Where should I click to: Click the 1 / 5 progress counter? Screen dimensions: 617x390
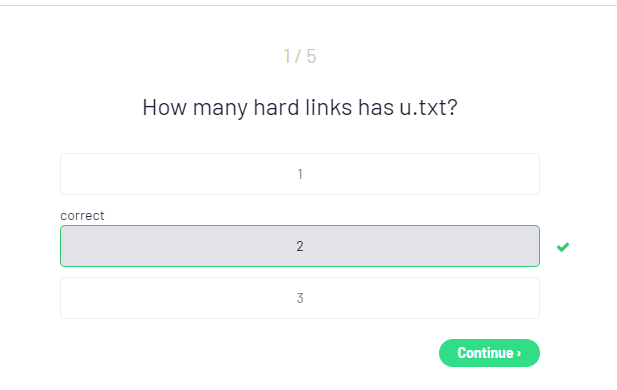pos(300,56)
